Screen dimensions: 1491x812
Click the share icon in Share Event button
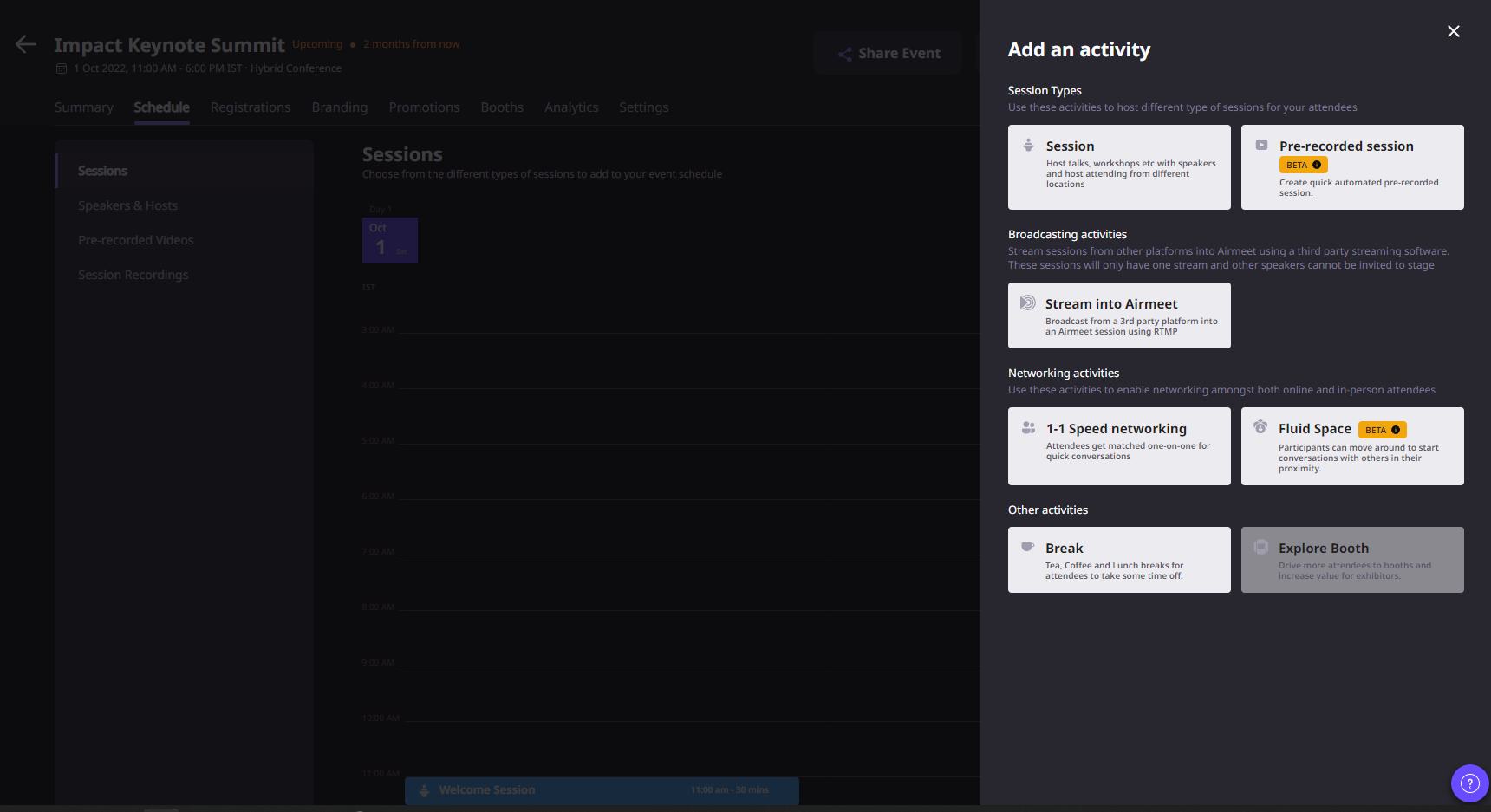(844, 54)
